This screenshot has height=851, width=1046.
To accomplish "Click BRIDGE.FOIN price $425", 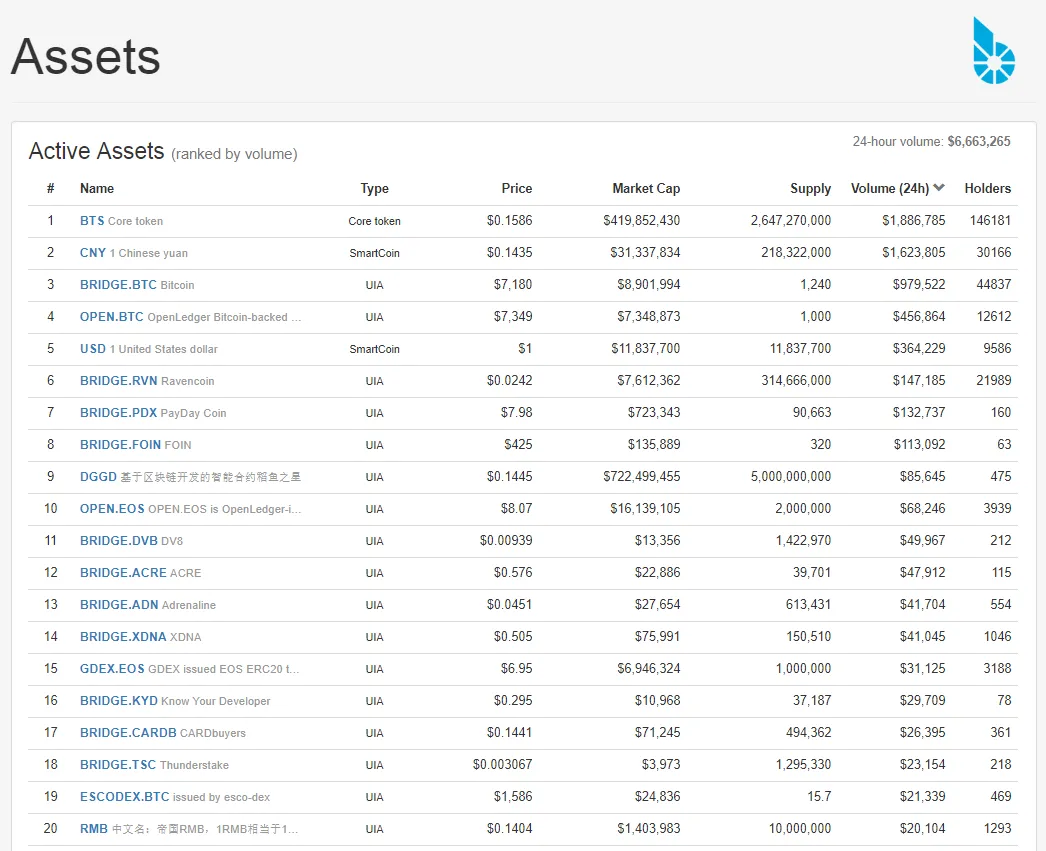I will (x=518, y=445).
